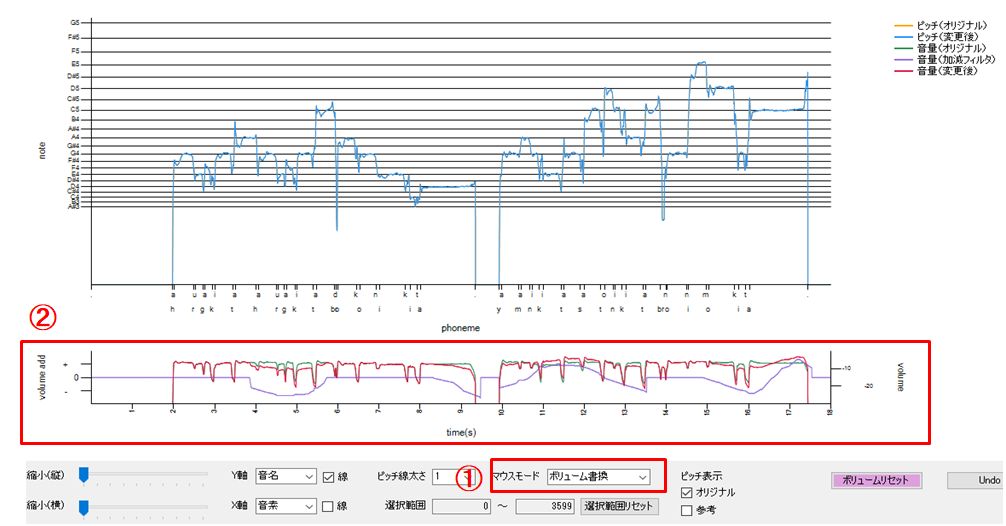Click the ボリュームリセット button

click(x=875, y=480)
